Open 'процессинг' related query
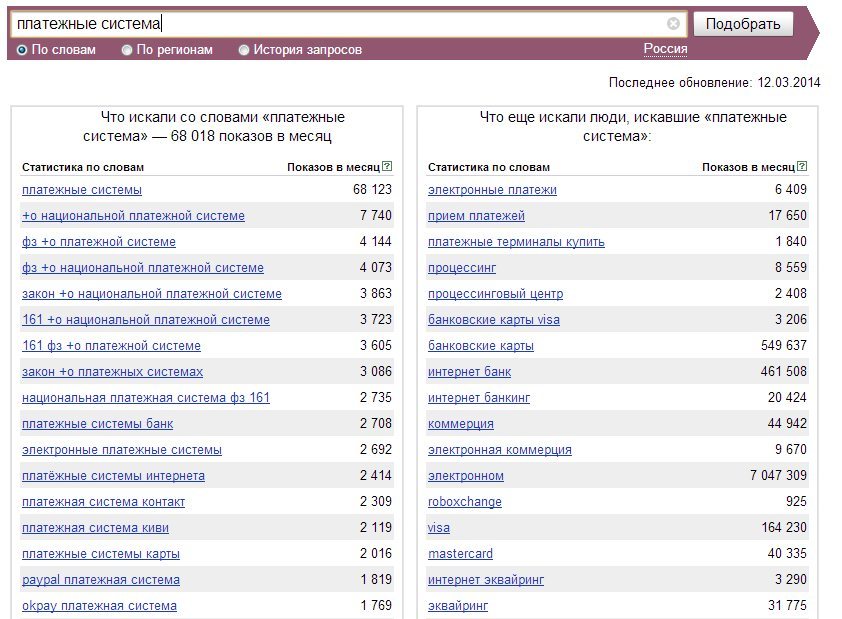Image resolution: width=842 pixels, height=619 pixels. click(462, 268)
